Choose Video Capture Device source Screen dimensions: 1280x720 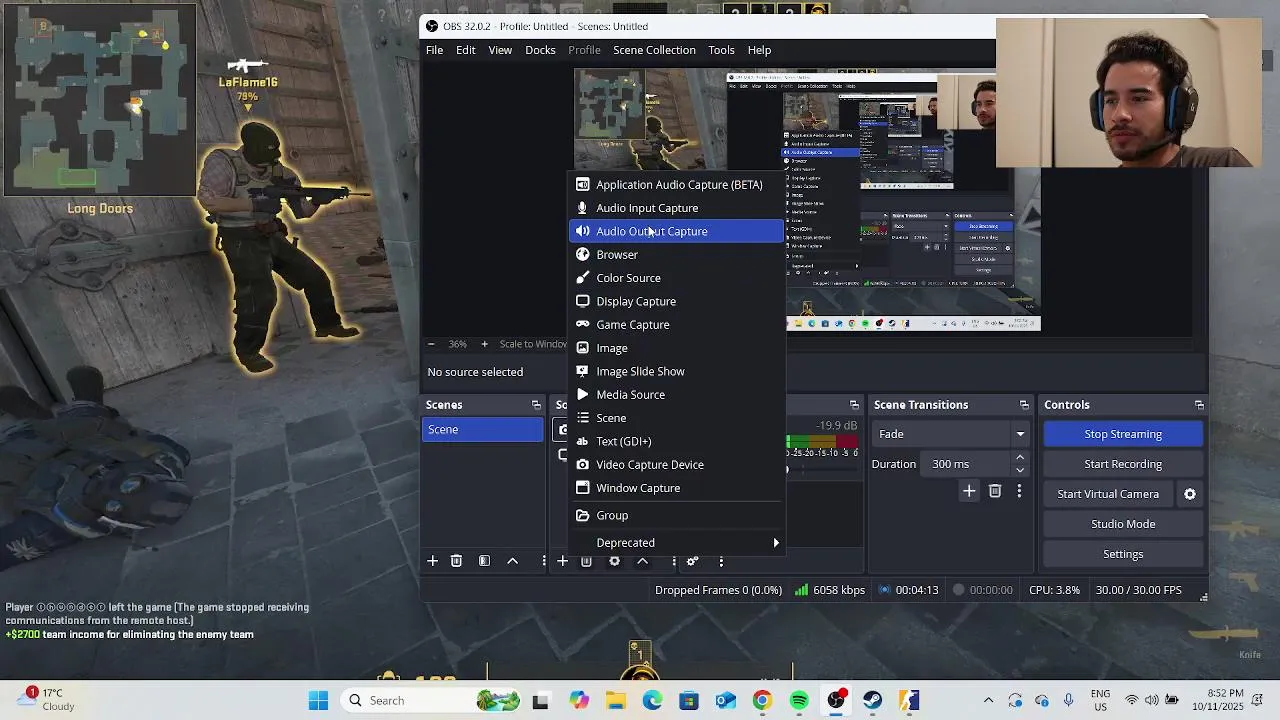click(x=677, y=465)
